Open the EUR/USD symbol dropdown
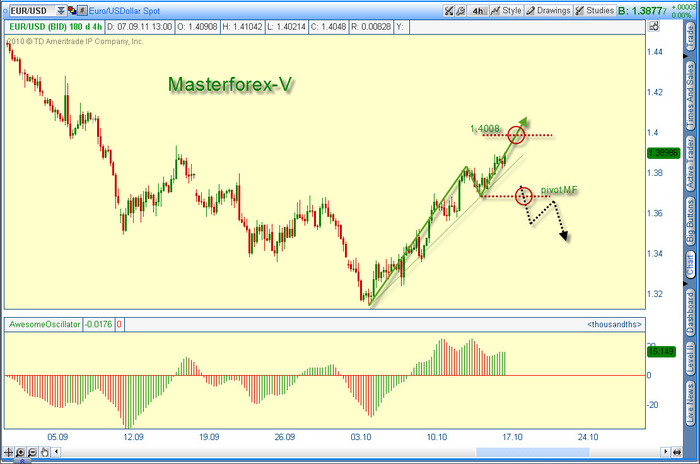This screenshot has height=464, width=700. pos(61,11)
